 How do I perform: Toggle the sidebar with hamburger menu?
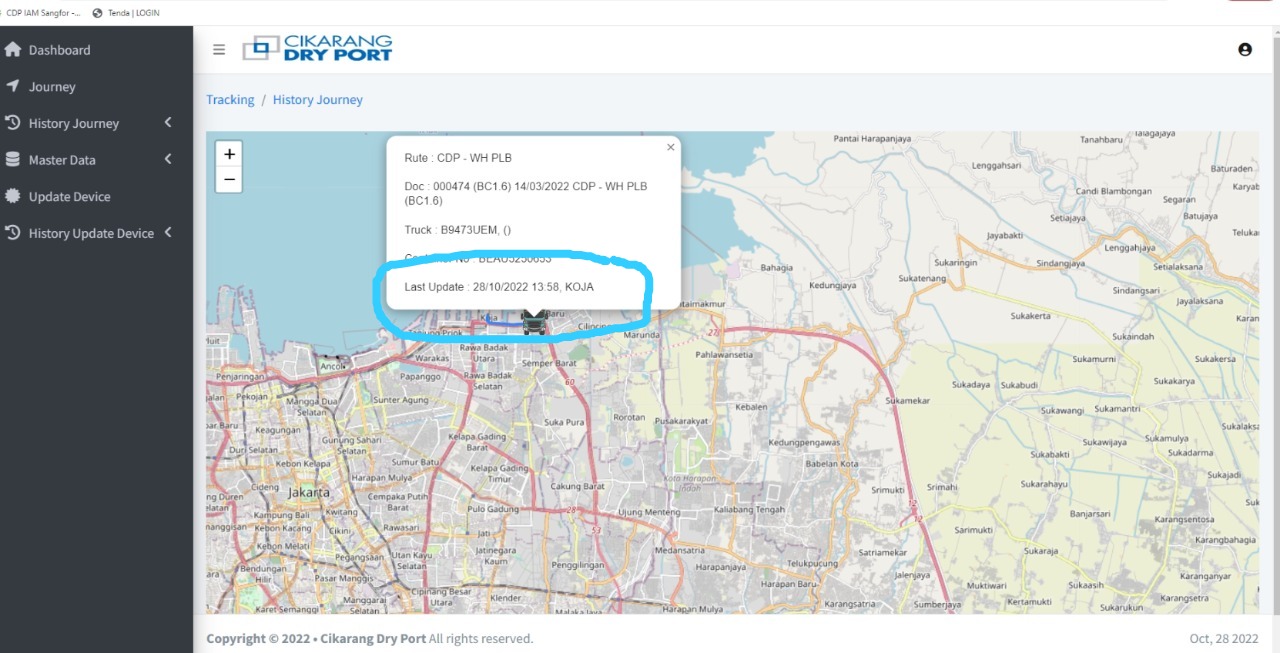click(219, 49)
